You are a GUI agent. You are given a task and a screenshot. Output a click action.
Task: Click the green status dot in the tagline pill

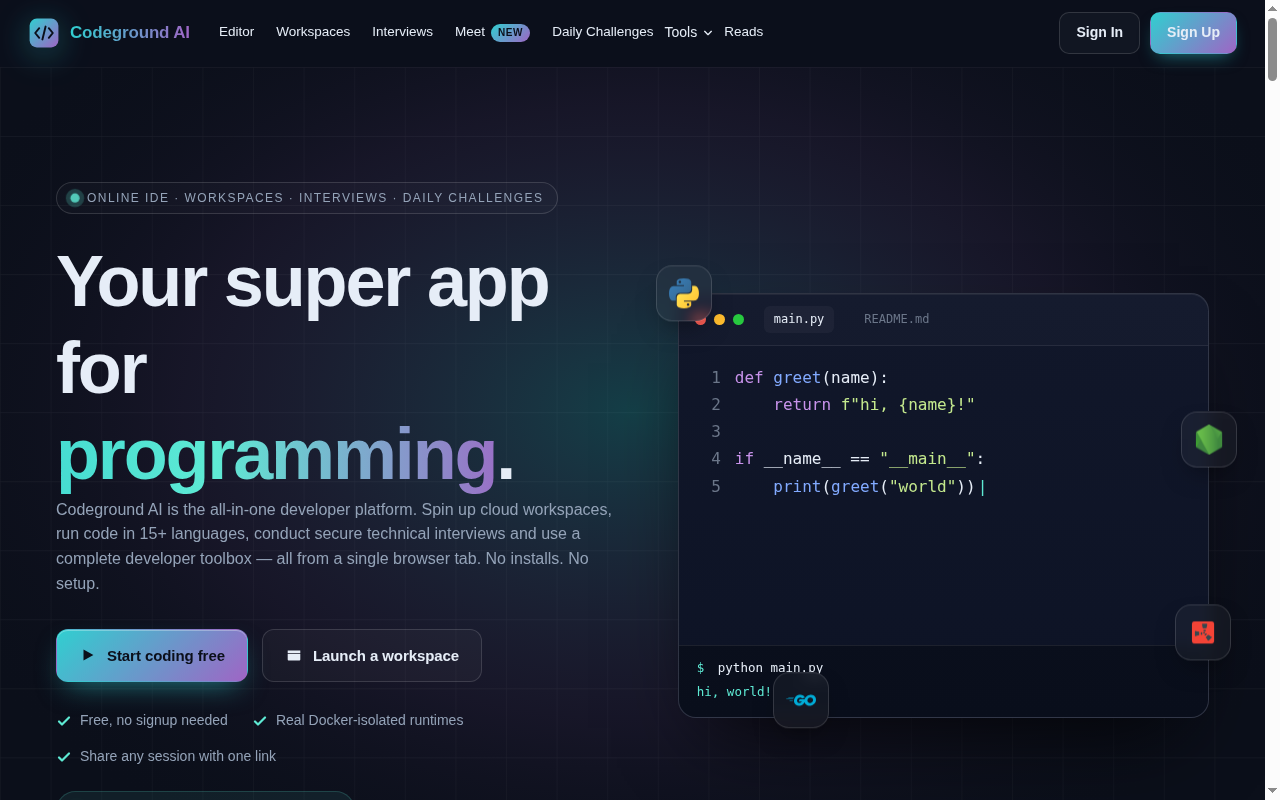click(75, 198)
